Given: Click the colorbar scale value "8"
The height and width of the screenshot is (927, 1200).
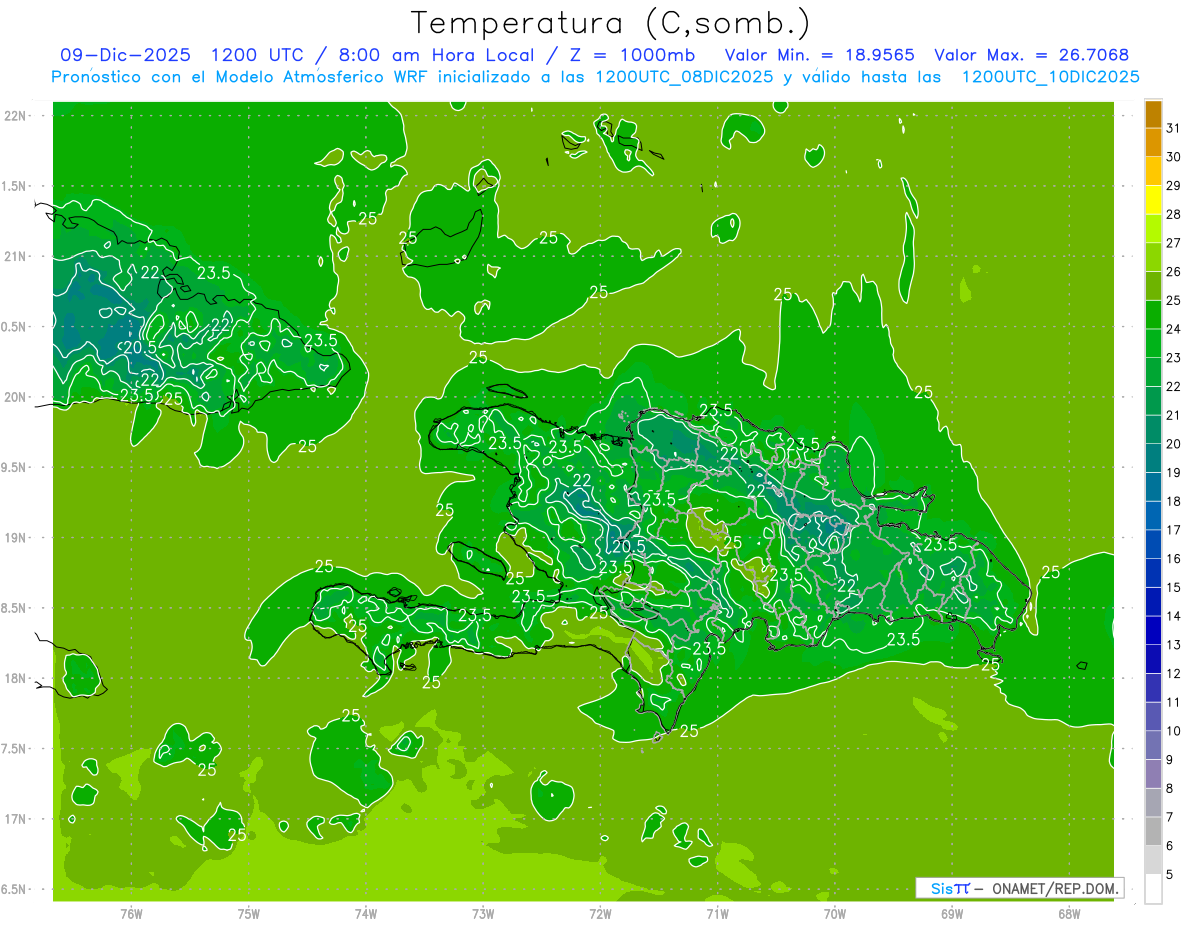Looking at the screenshot, I should (1170, 789).
